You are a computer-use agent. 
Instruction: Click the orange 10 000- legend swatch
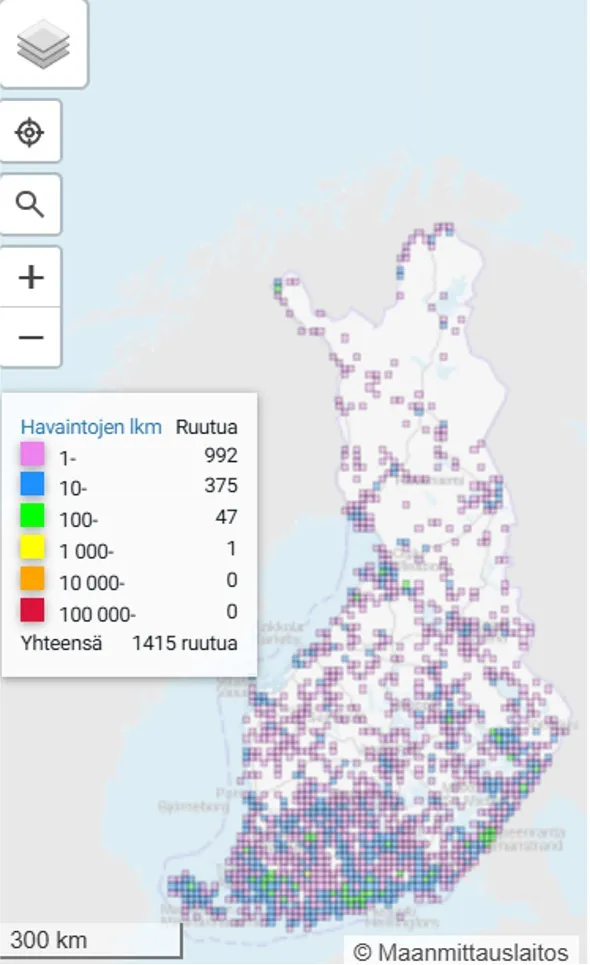(32, 579)
